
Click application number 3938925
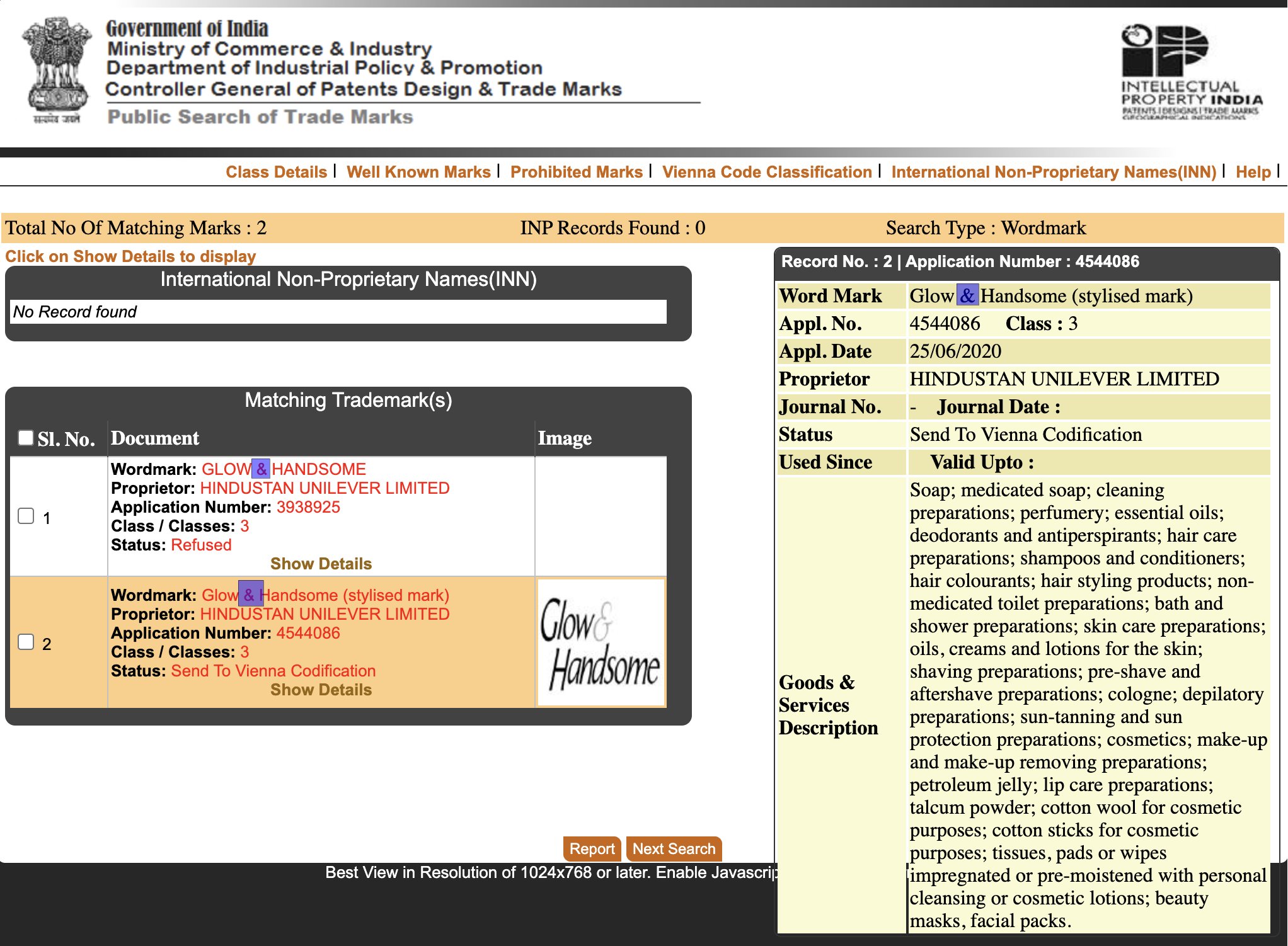308,507
